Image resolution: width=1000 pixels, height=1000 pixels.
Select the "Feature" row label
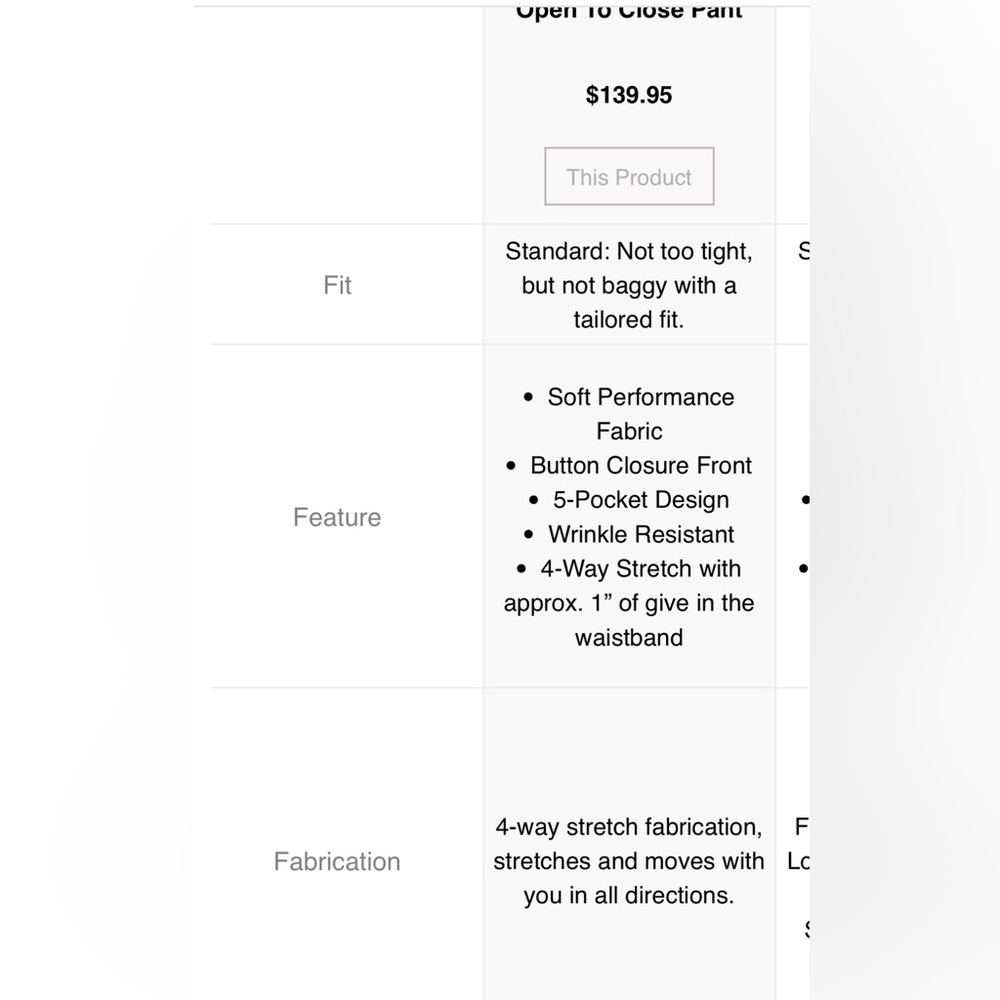[337, 517]
